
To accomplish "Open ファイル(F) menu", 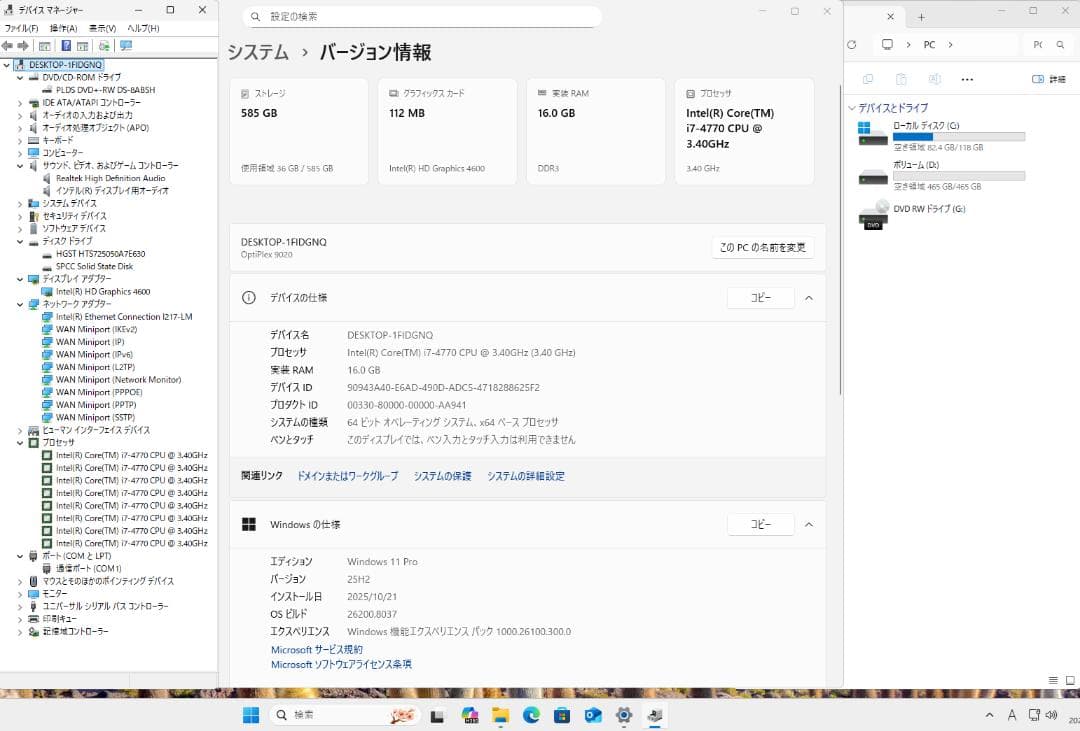I will click(21, 28).
